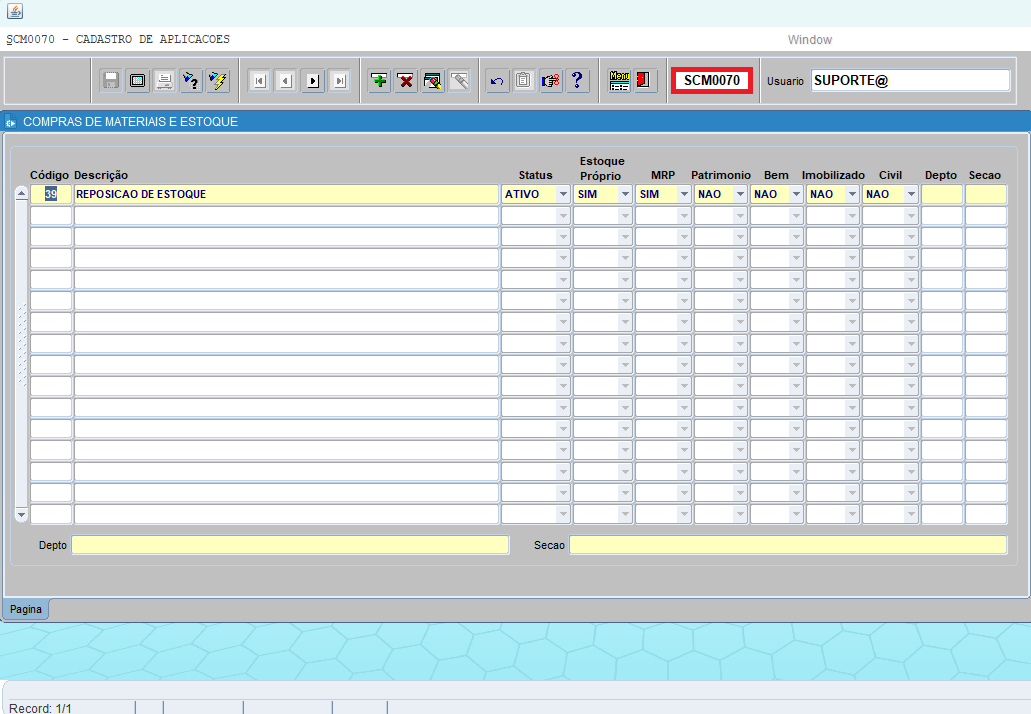Click the Estoque Próprio column header
Screen dimensions: 1031x714
(602, 168)
